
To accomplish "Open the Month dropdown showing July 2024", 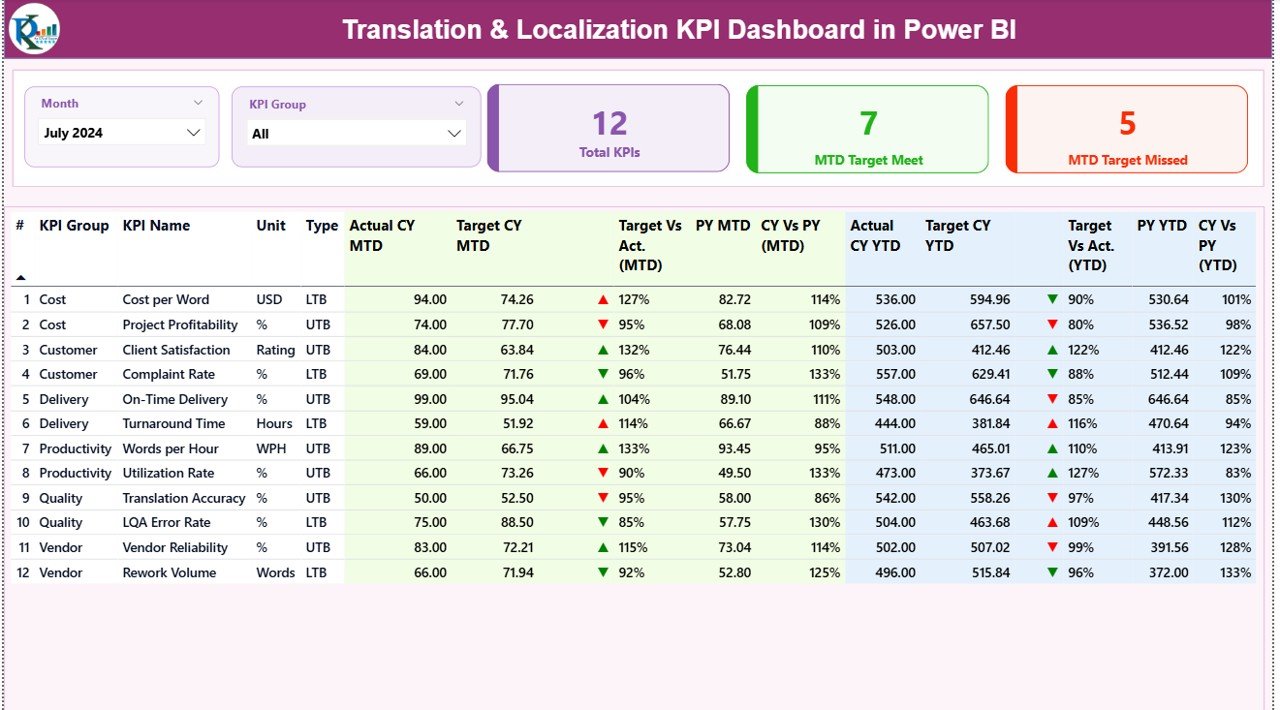I will (x=121, y=132).
